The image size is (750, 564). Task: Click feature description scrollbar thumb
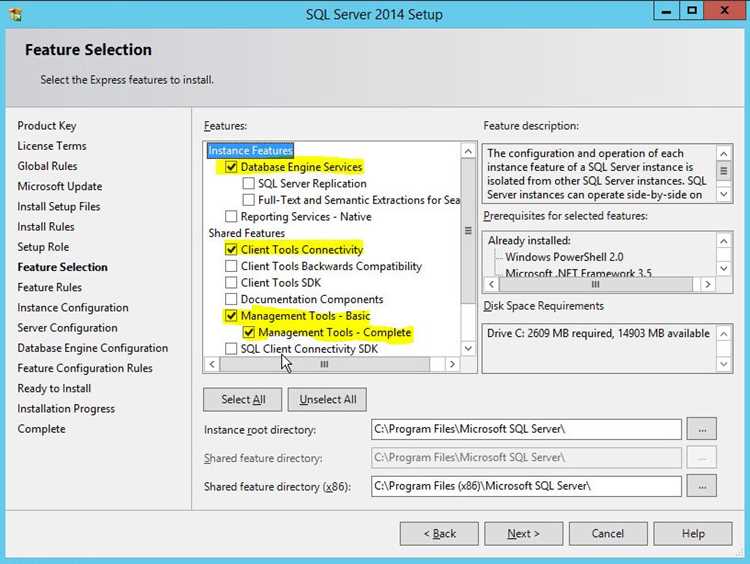tap(724, 171)
